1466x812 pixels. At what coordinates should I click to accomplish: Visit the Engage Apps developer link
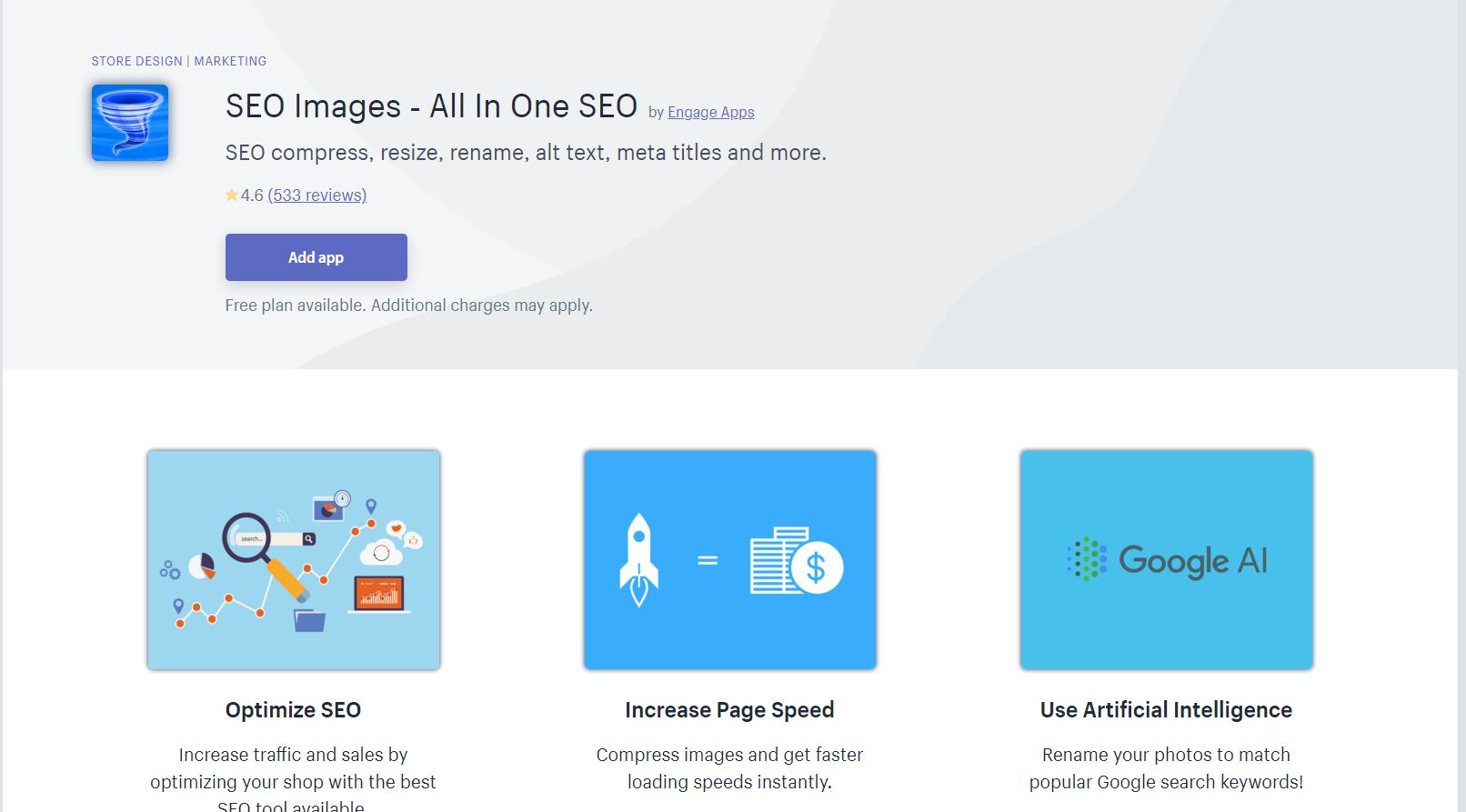click(x=711, y=112)
